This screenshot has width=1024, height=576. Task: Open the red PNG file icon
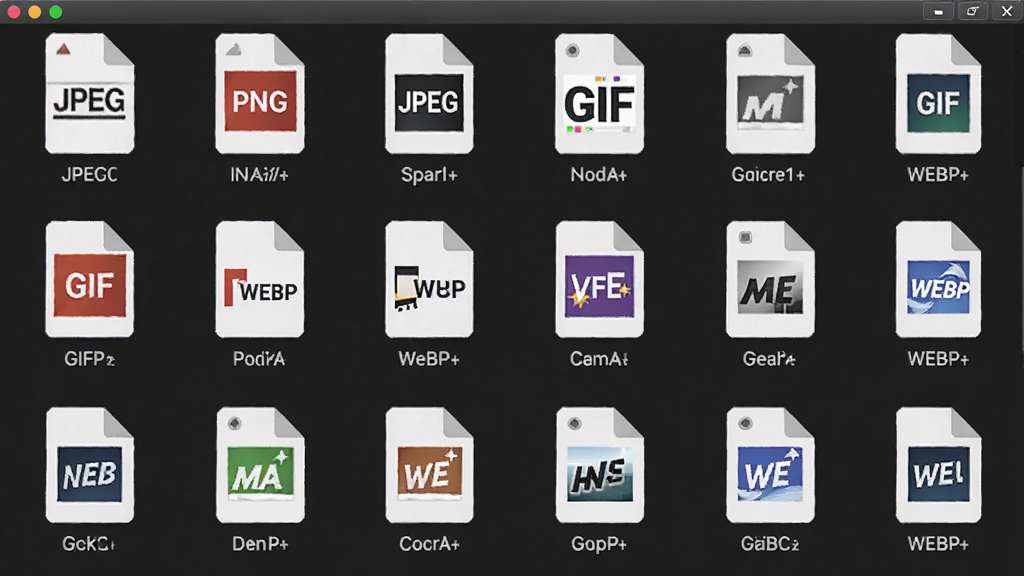(x=260, y=93)
